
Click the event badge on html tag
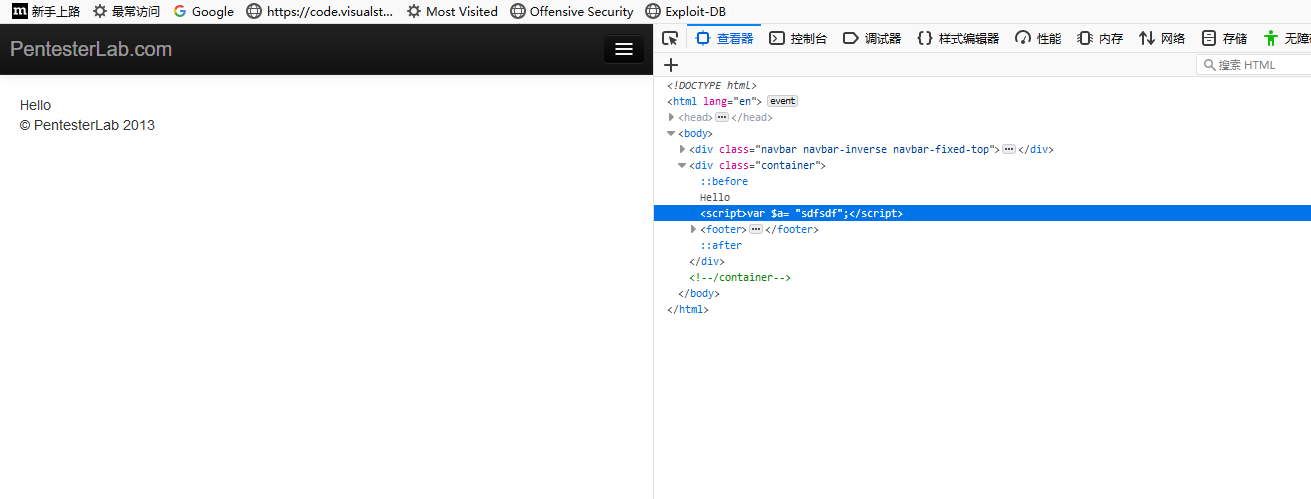(x=782, y=101)
